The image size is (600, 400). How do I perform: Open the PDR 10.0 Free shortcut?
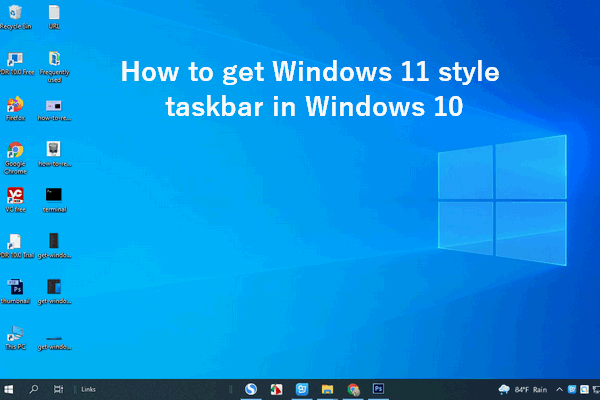pos(16,64)
